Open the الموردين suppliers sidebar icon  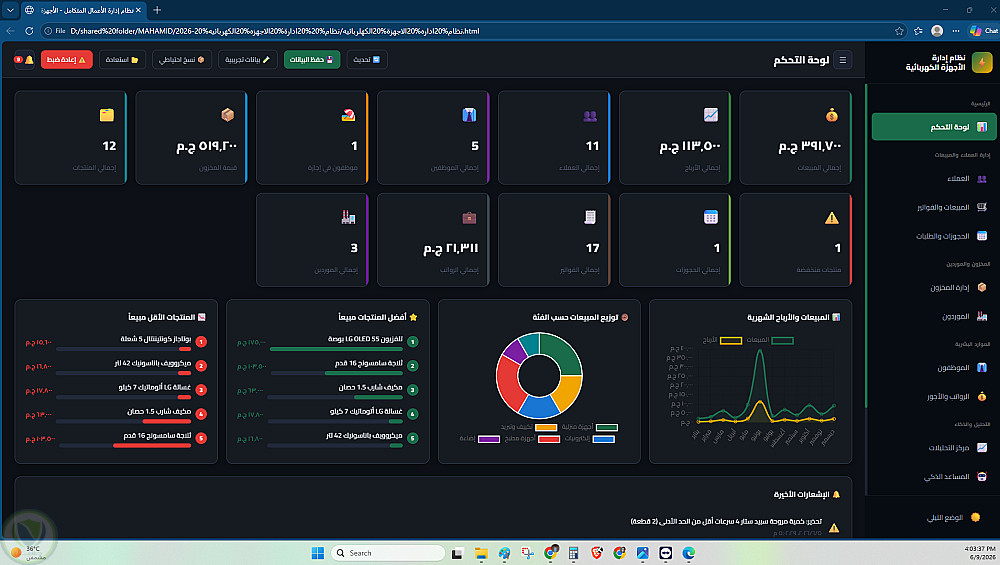tap(982, 316)
